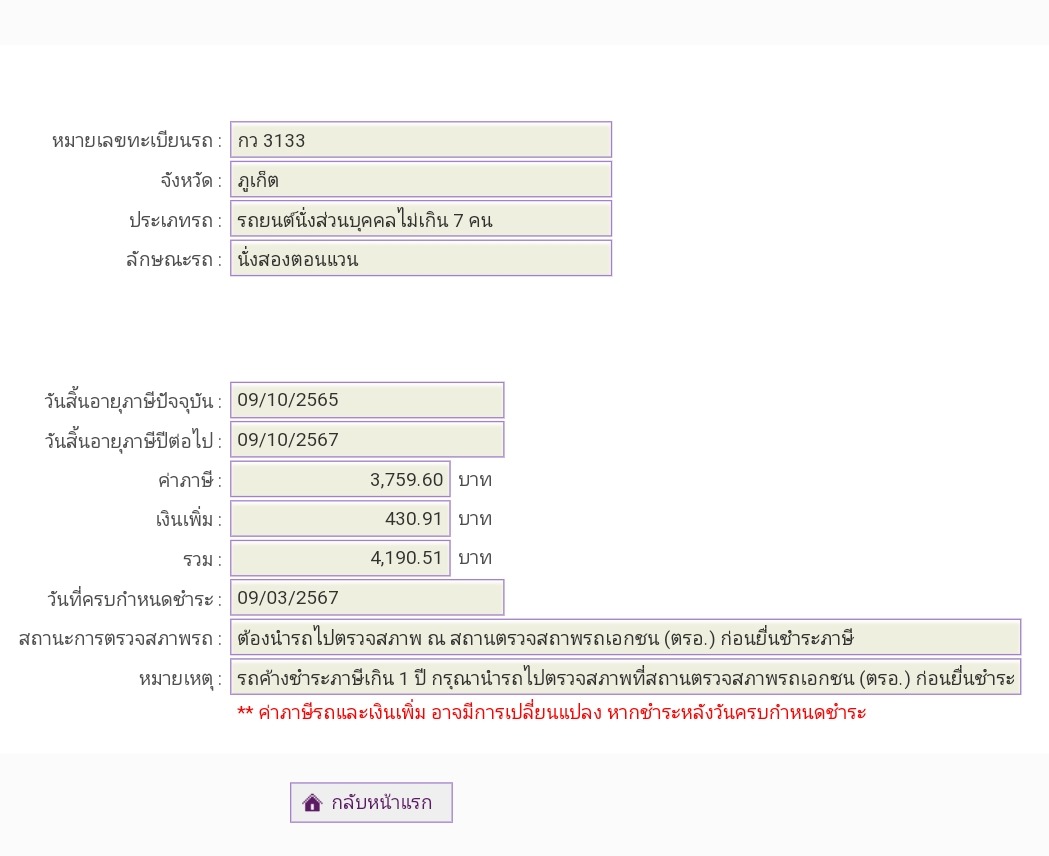
Task: Select the หมายเลขทะเบียนรถ field showing กว 3133
Action: click(421, 140)
